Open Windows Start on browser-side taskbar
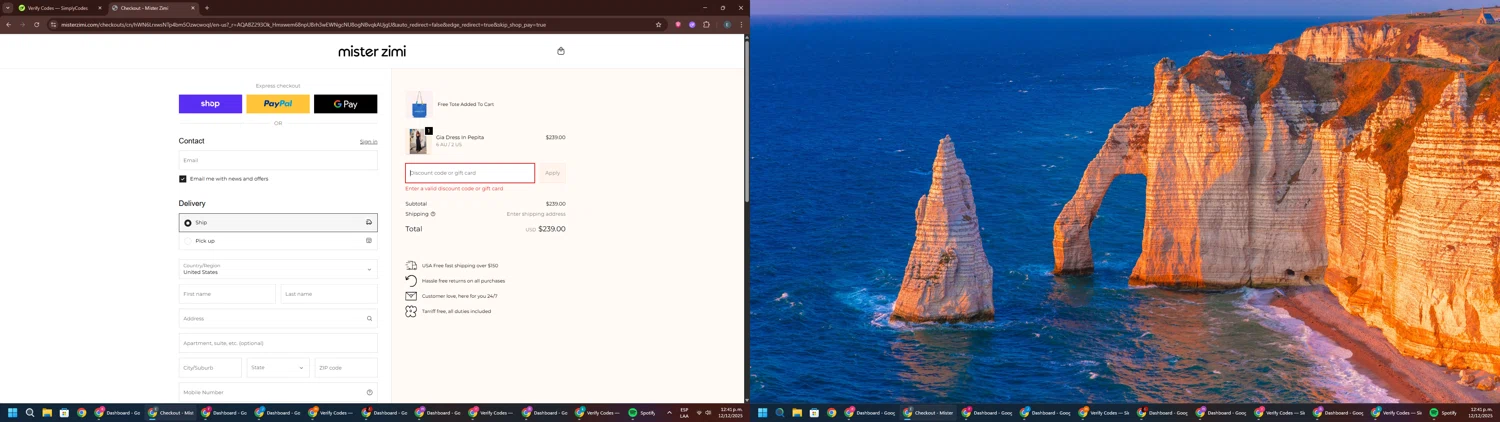This screenshot has height=422, width=1500. point(13,413)
